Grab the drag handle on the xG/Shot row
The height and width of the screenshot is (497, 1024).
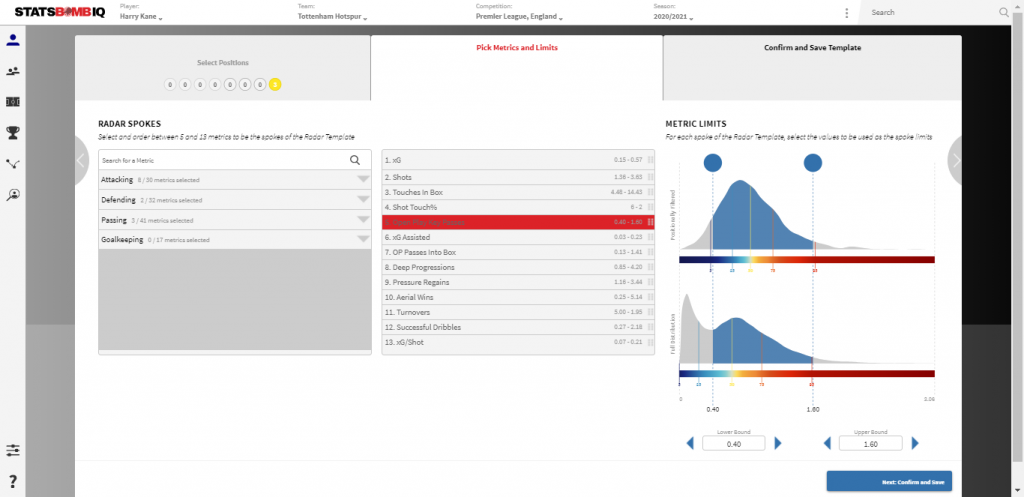(650, 342)
